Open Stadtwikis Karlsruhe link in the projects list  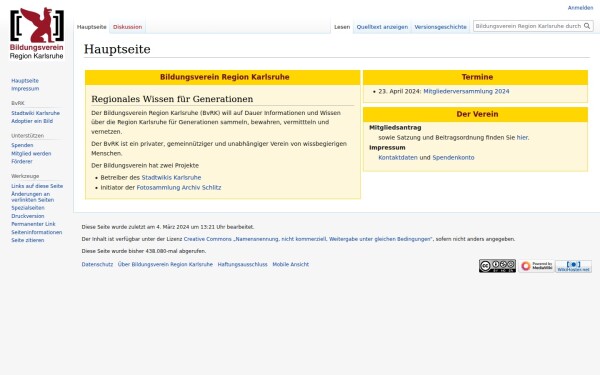171,178
